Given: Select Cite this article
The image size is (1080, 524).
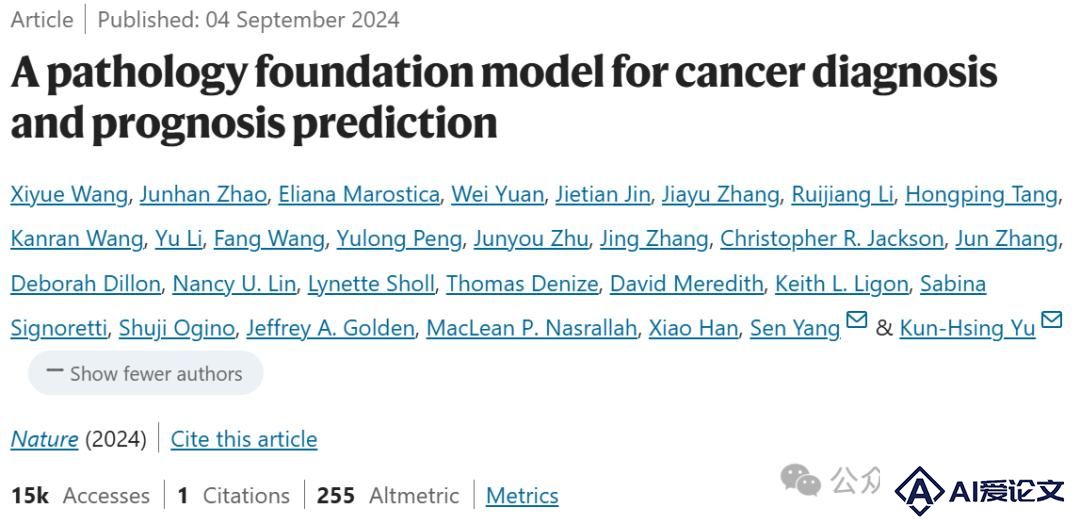Looking at the screenshot, I should (244, 439).
